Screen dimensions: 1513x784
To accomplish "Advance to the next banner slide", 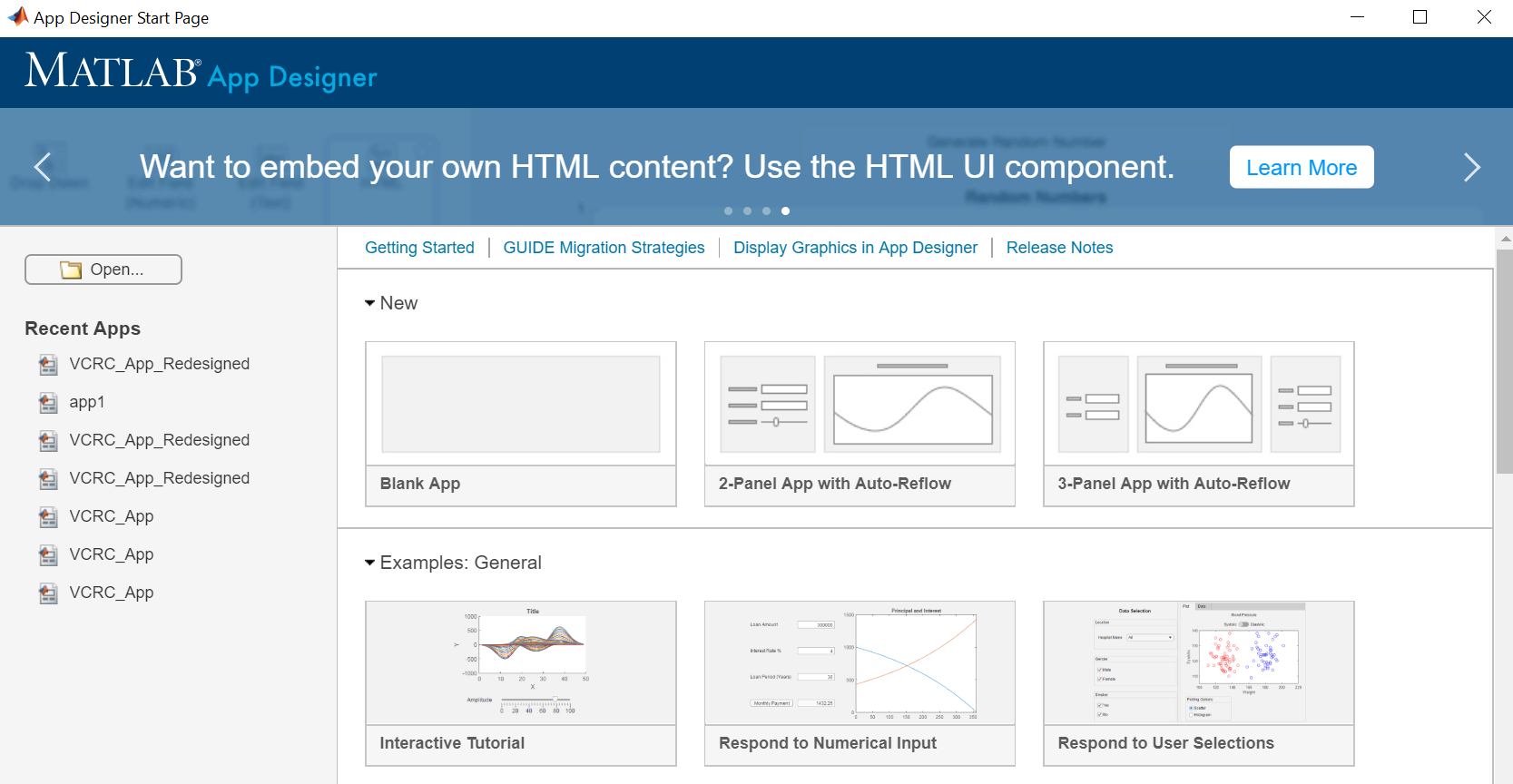I will coord(1471,167).
